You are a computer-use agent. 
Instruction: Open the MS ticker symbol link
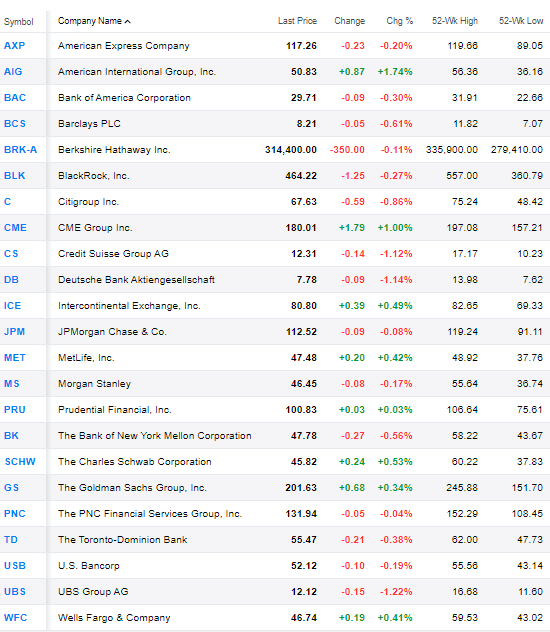pos(12,384)
